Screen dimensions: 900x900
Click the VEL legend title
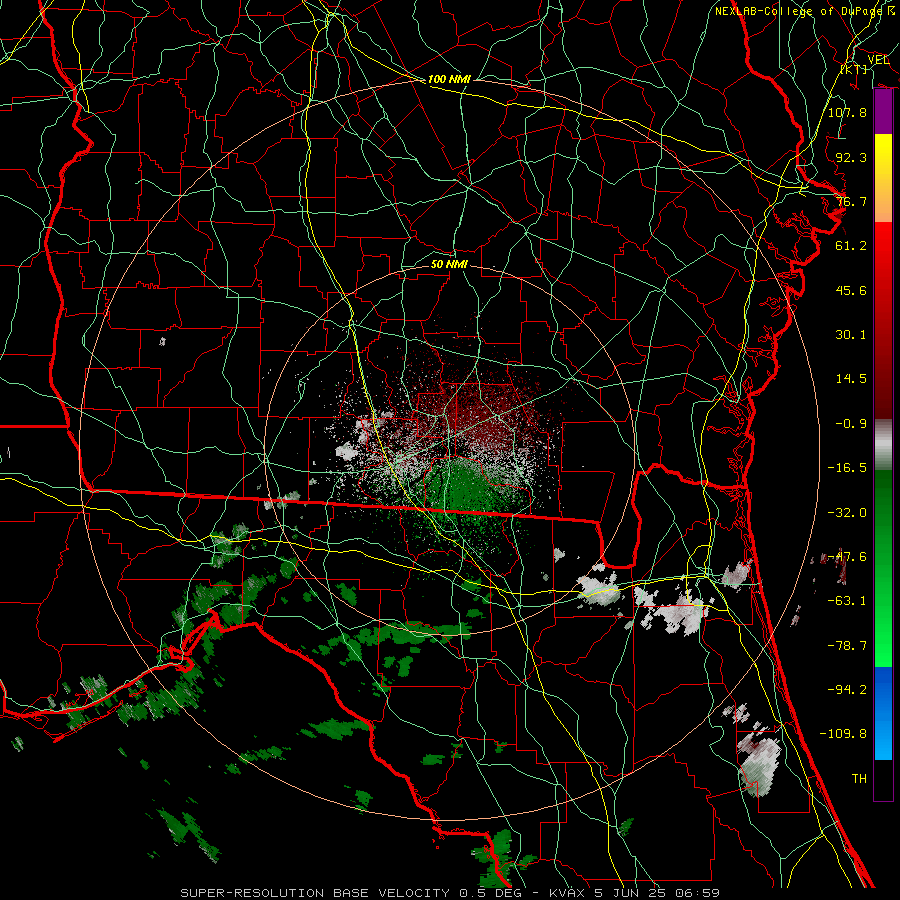click(878, 60)
